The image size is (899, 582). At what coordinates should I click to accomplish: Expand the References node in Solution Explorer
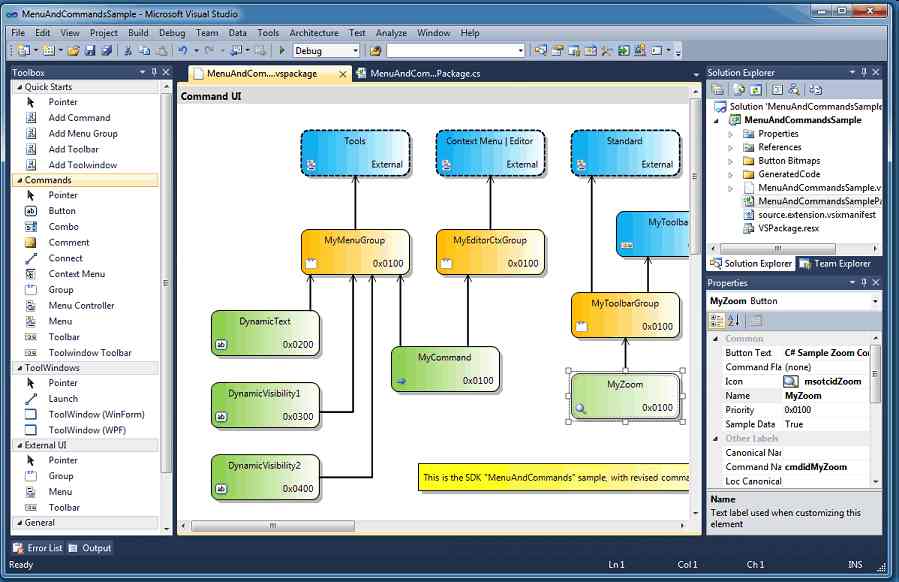click(x=730, y=147)
